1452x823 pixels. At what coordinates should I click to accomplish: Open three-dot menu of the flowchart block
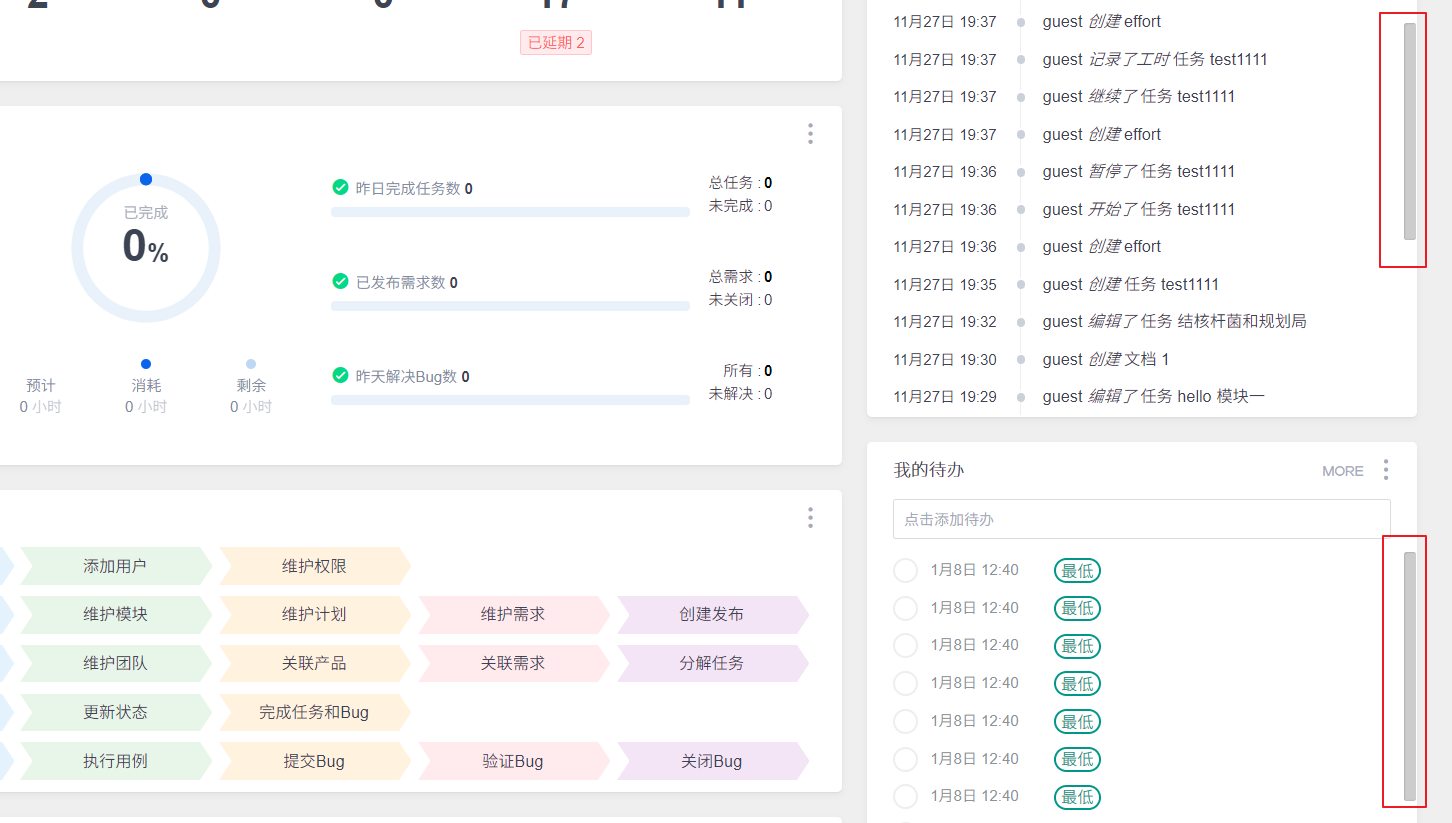(810, 518)
